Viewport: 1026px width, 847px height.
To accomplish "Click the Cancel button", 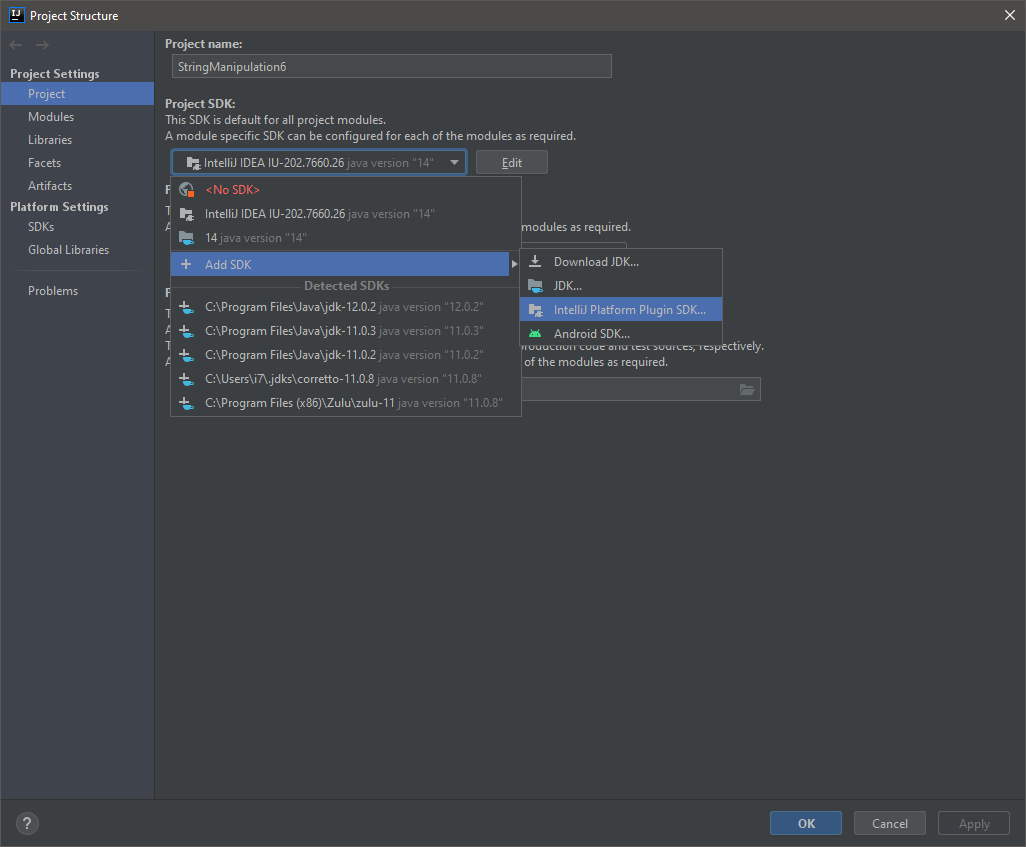I will tap(889, 823).
